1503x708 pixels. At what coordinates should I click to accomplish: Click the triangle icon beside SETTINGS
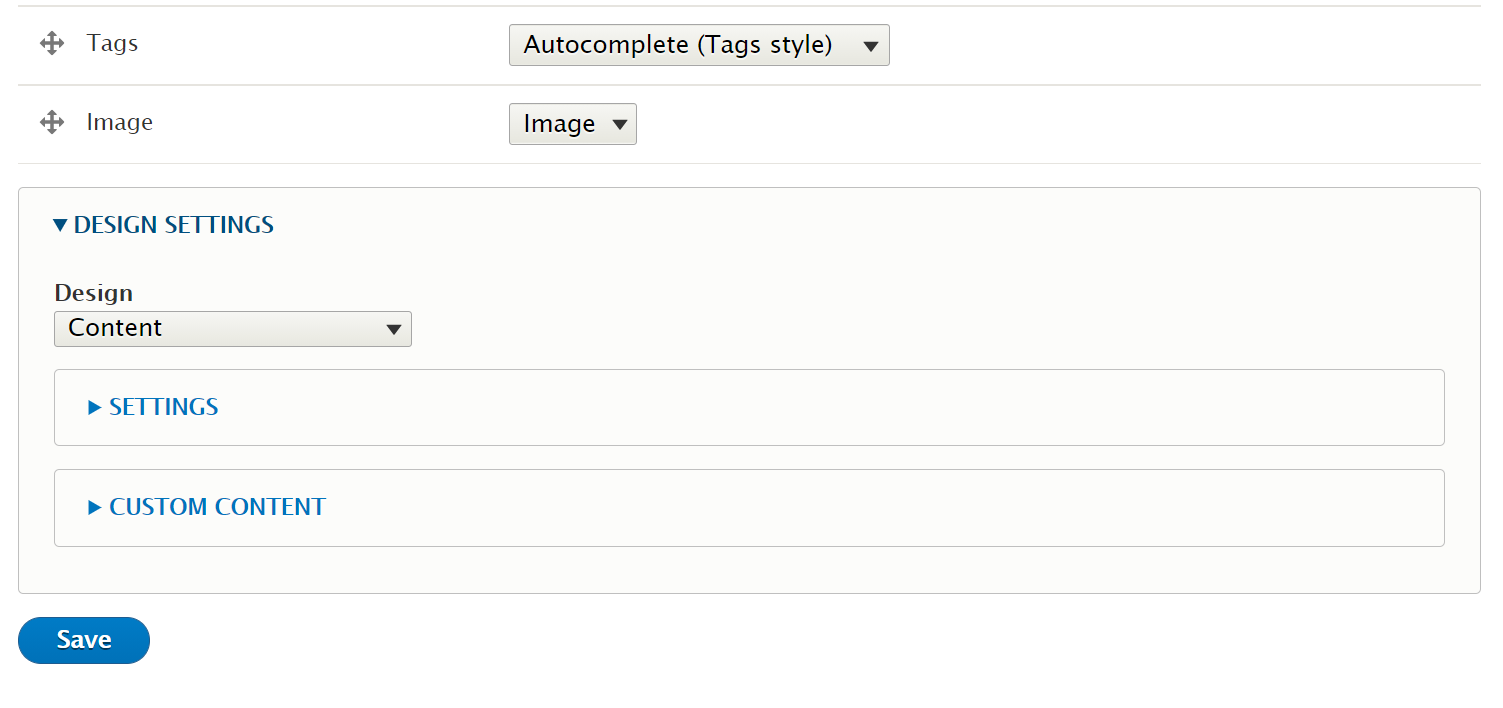point(95,407)
